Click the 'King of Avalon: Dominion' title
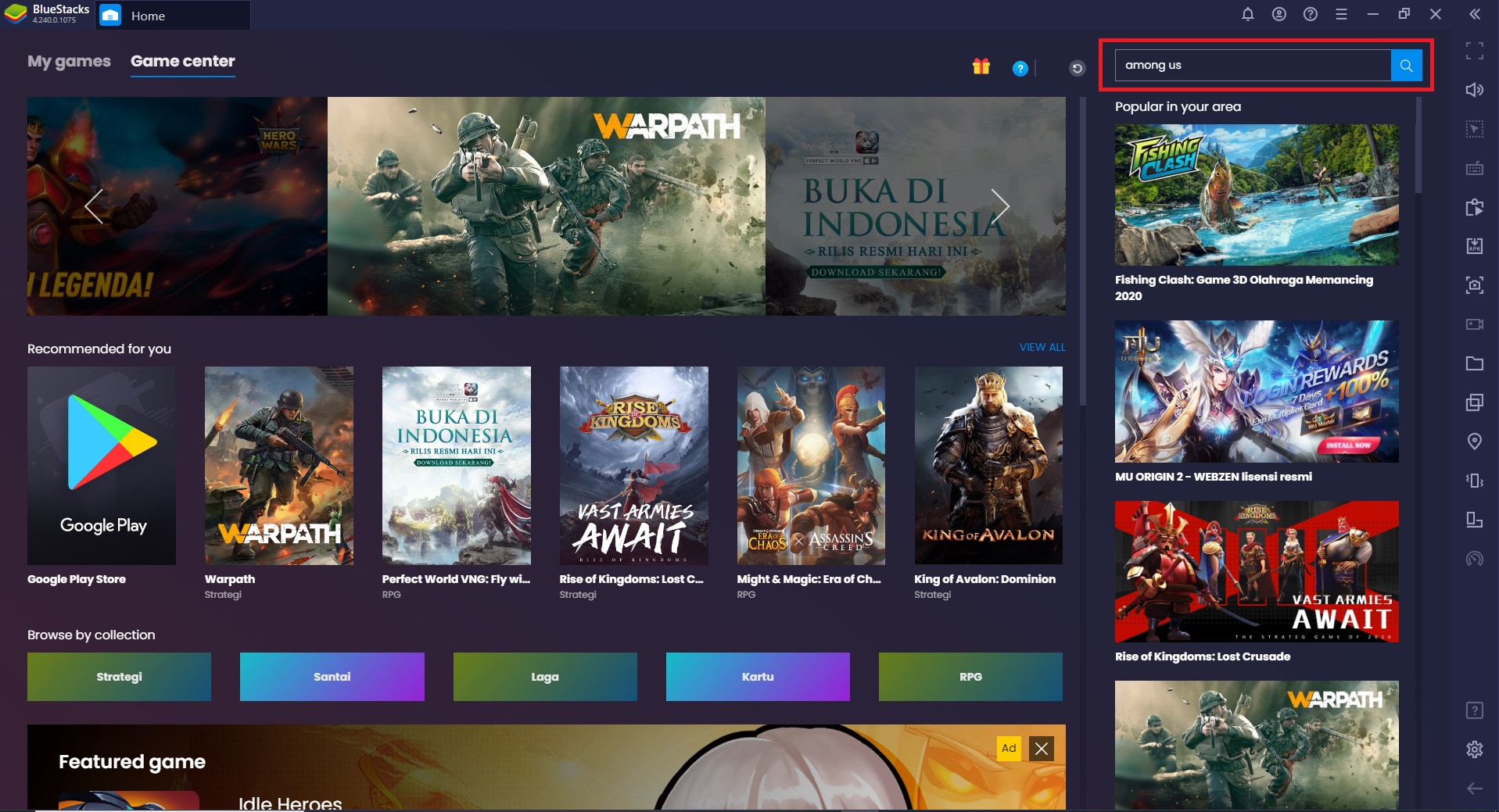 [x=984, y=579]
